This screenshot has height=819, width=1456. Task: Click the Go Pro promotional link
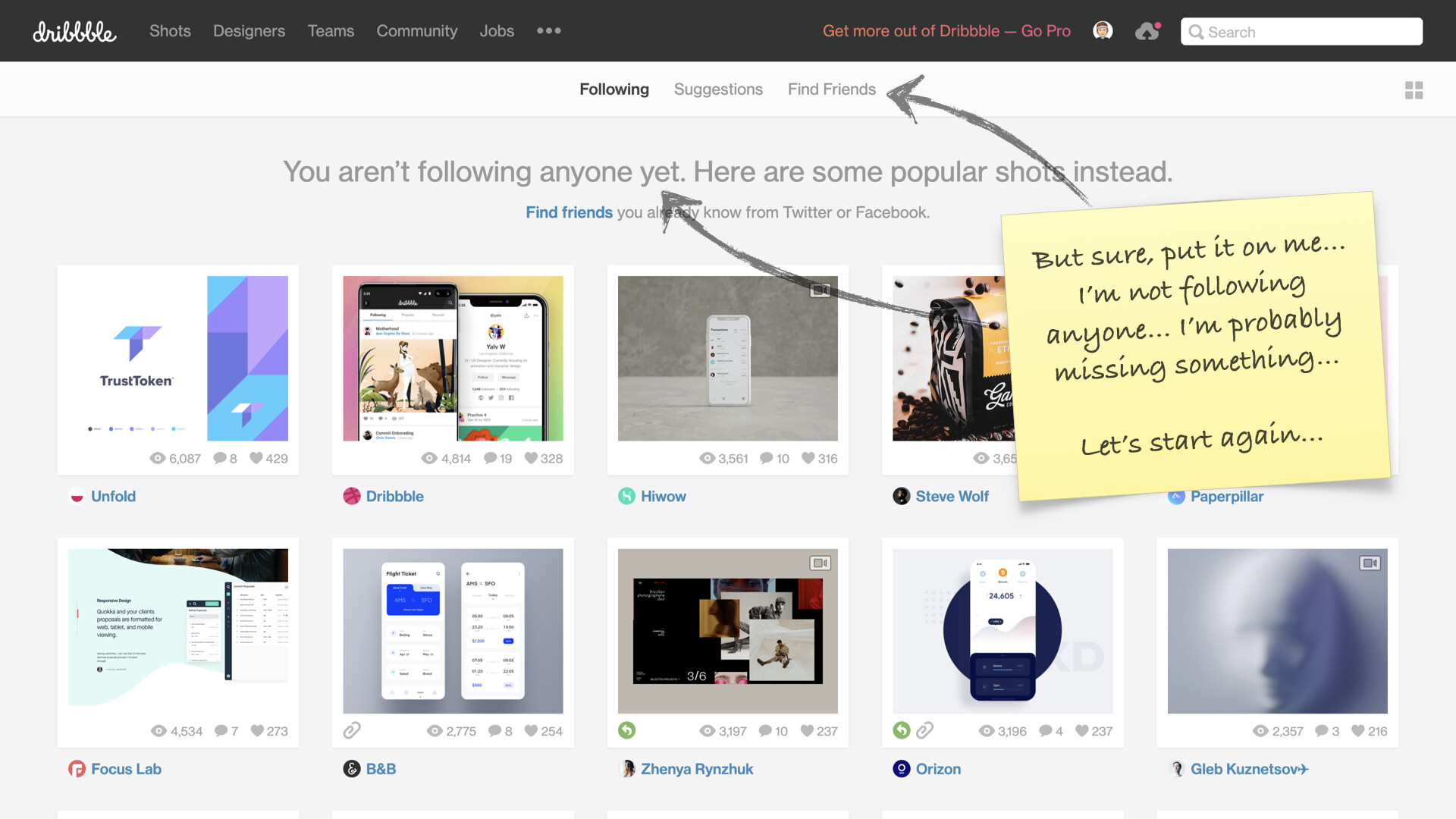coord(946,31)
